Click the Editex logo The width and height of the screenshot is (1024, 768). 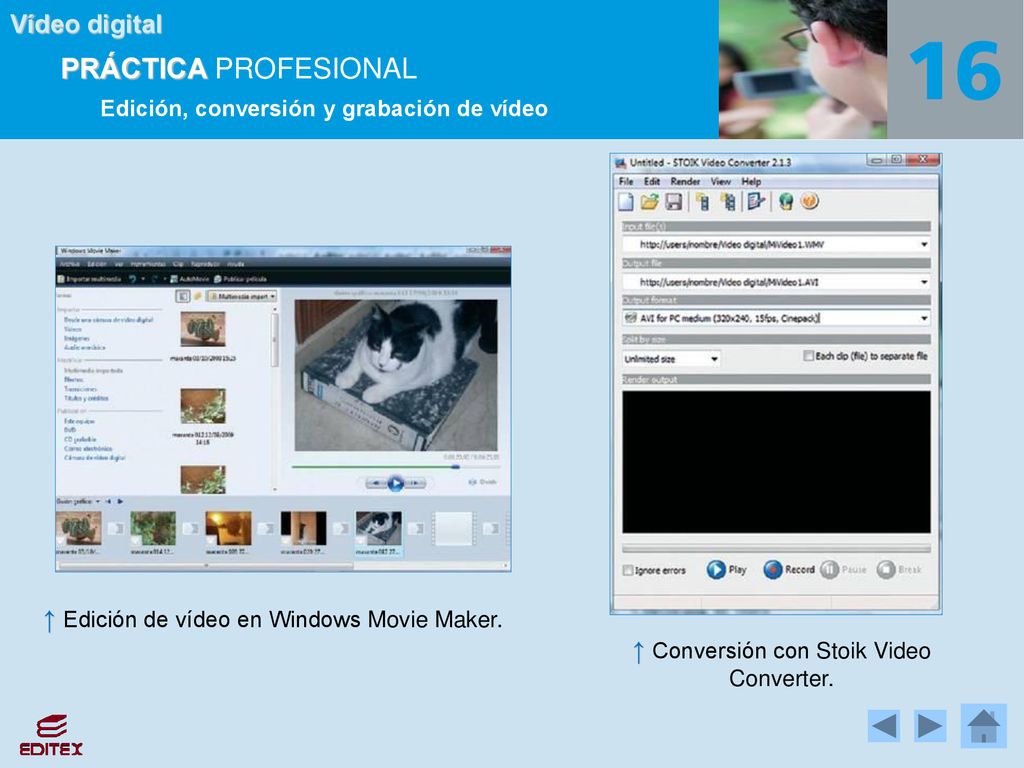tap(51, 735)
